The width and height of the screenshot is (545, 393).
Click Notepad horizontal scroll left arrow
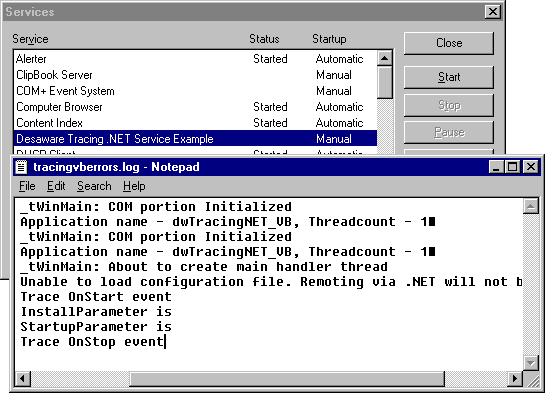pos(23,378)
